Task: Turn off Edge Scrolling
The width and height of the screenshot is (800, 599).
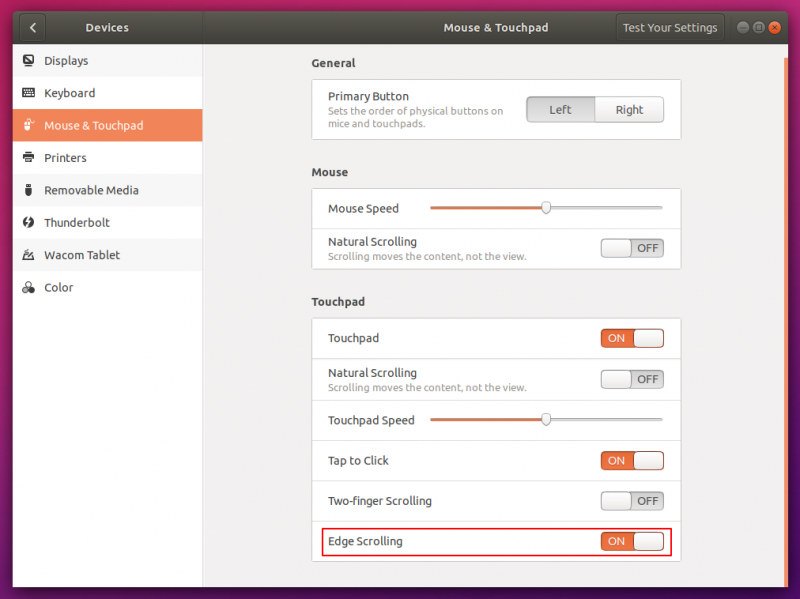Action: coord(631,541)
